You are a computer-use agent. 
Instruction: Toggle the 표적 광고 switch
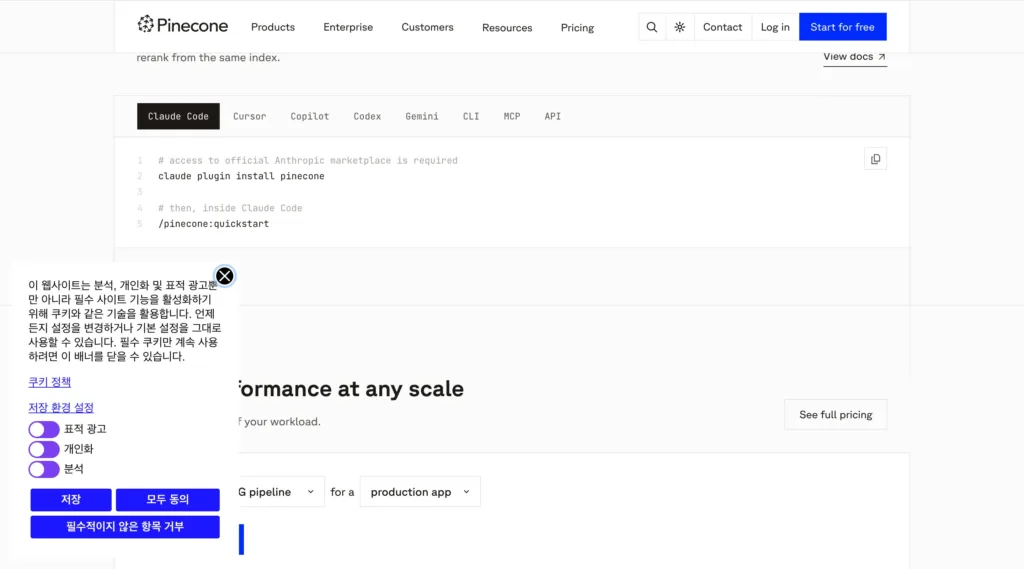44,429
